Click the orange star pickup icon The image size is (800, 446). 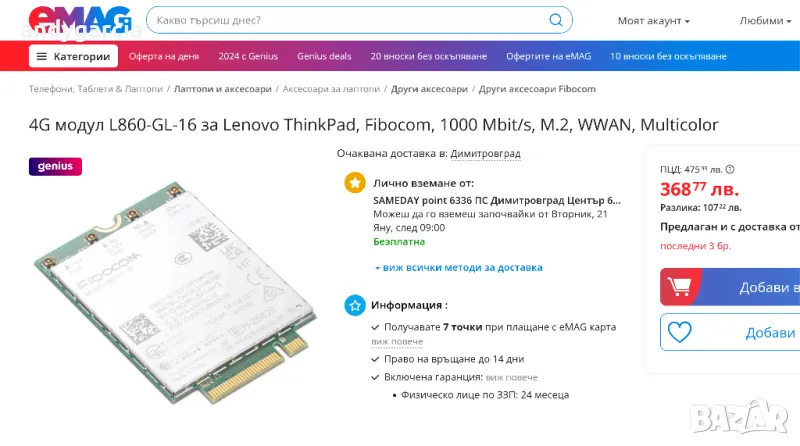pyautogui.click(x=355, y=183)
